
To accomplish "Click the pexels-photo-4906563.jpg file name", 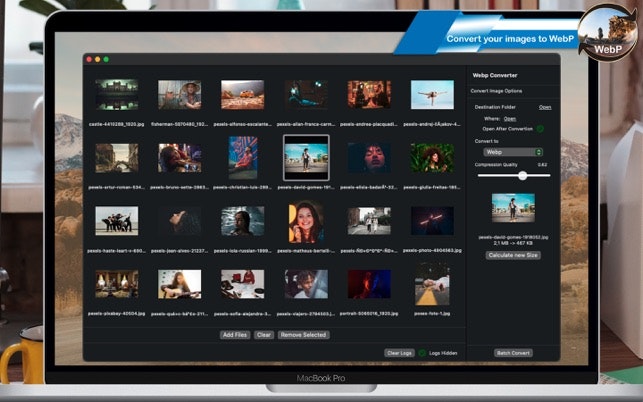I will (432, 250).
